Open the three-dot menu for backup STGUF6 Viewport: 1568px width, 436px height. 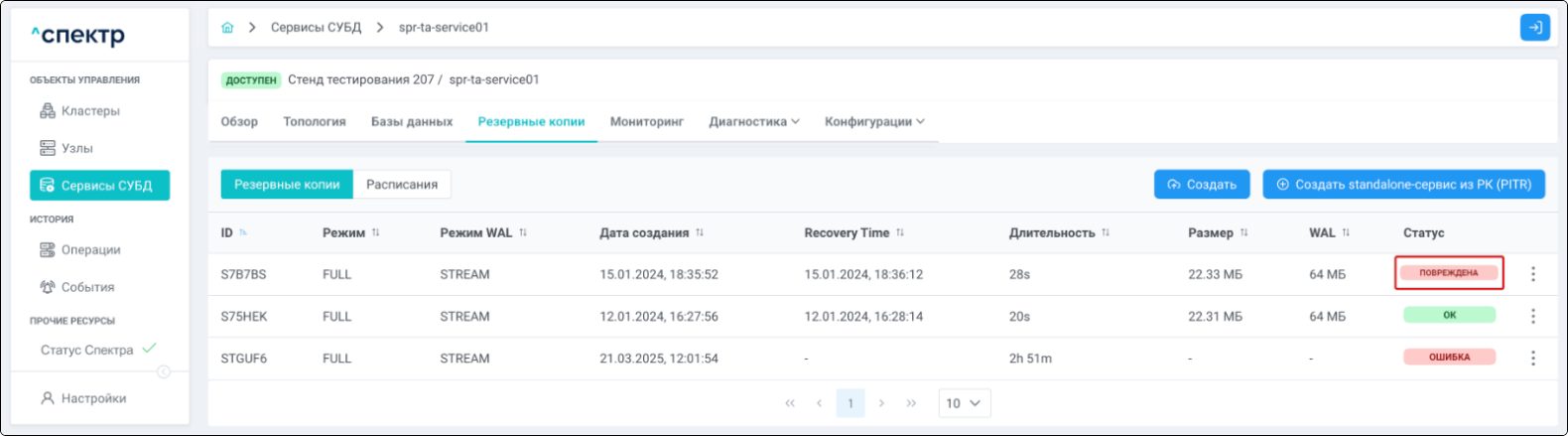[1532, 359]
